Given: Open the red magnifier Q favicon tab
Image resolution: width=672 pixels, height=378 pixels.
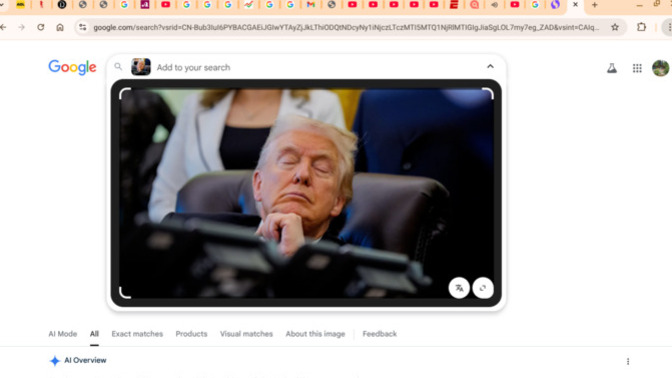Looking at the screenshot, I should click(474, 5).
